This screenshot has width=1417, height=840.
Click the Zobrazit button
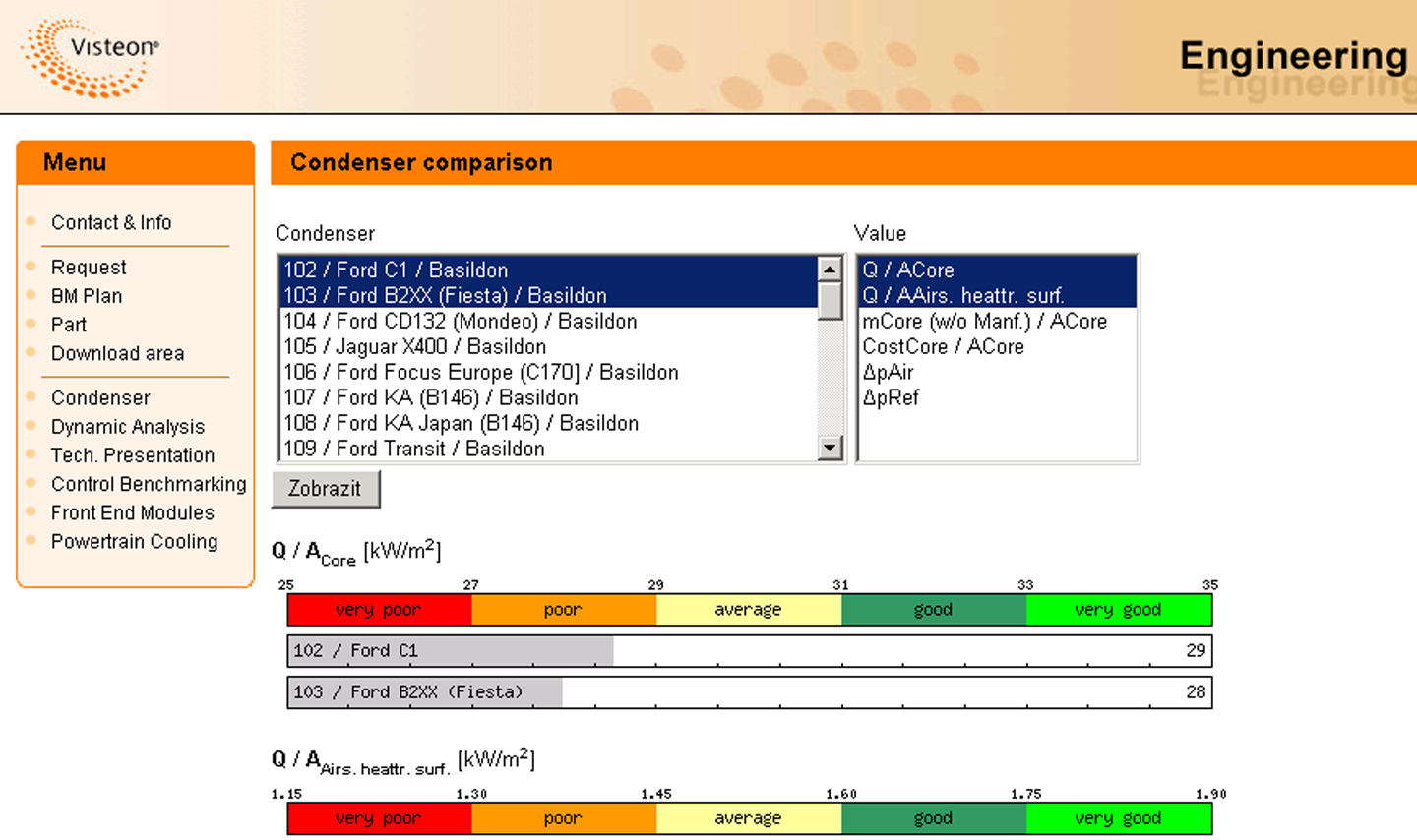[326, 489]
